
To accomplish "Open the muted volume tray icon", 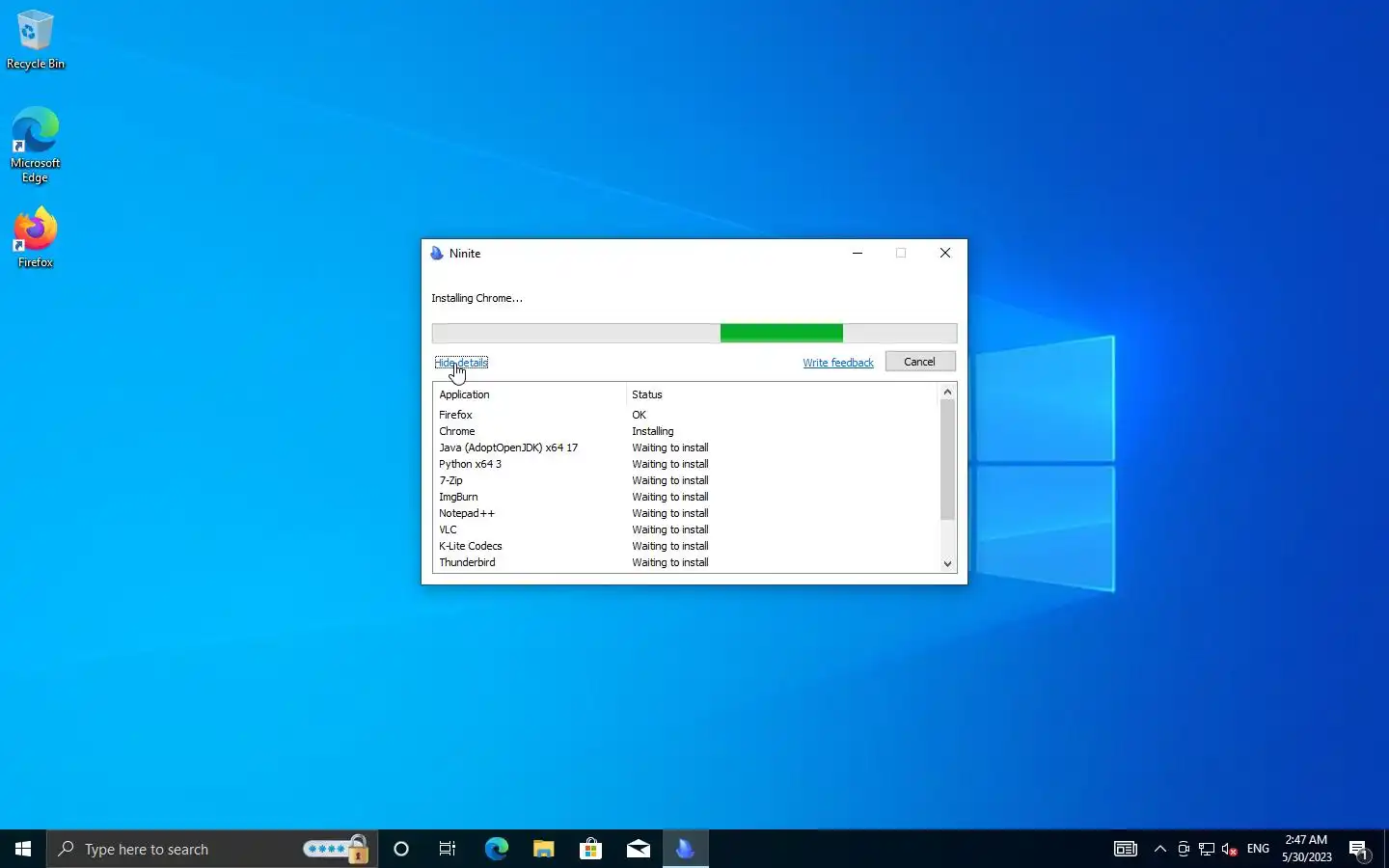I will [1230, 849].
